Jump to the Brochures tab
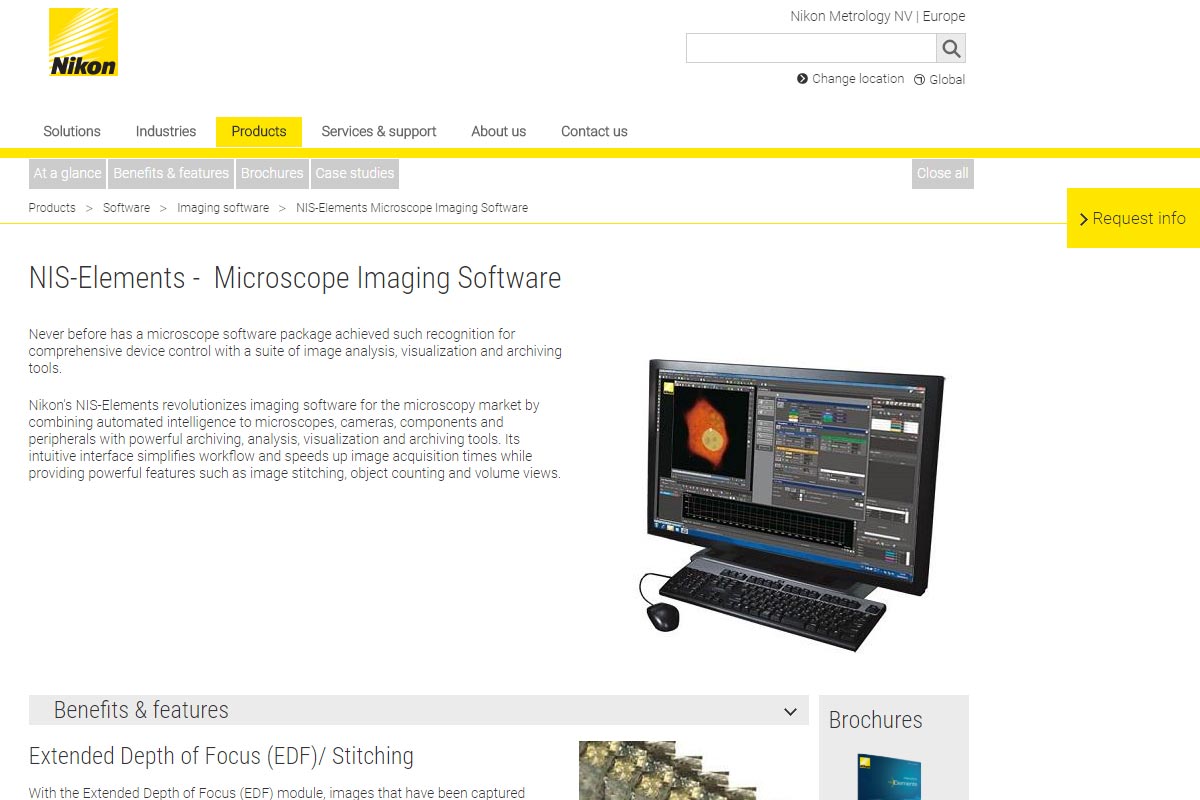Viewport: 1200px width, 800px height. click(x=272, y=173)
